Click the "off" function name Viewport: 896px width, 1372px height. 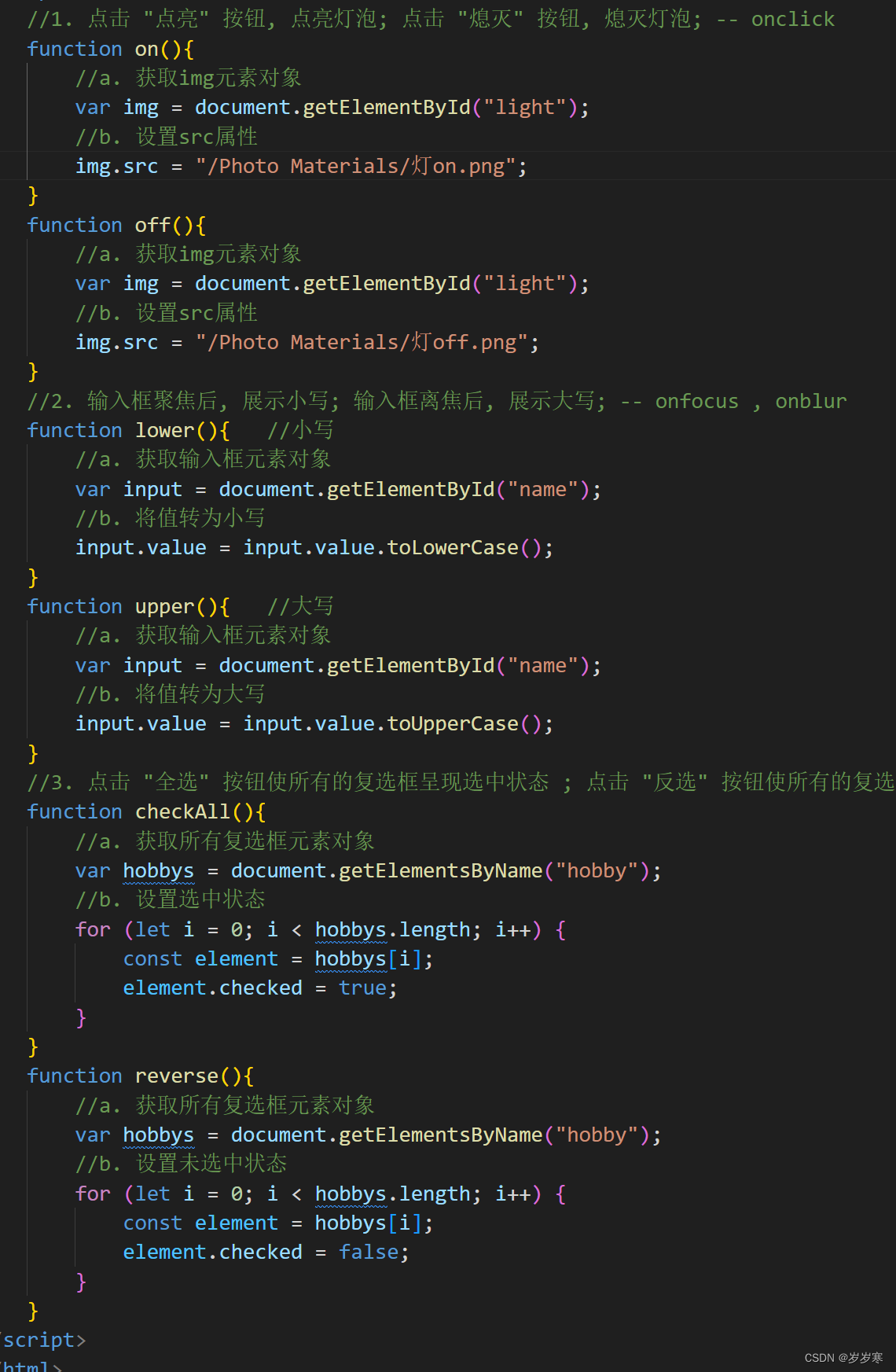click(x=153, y=225)
